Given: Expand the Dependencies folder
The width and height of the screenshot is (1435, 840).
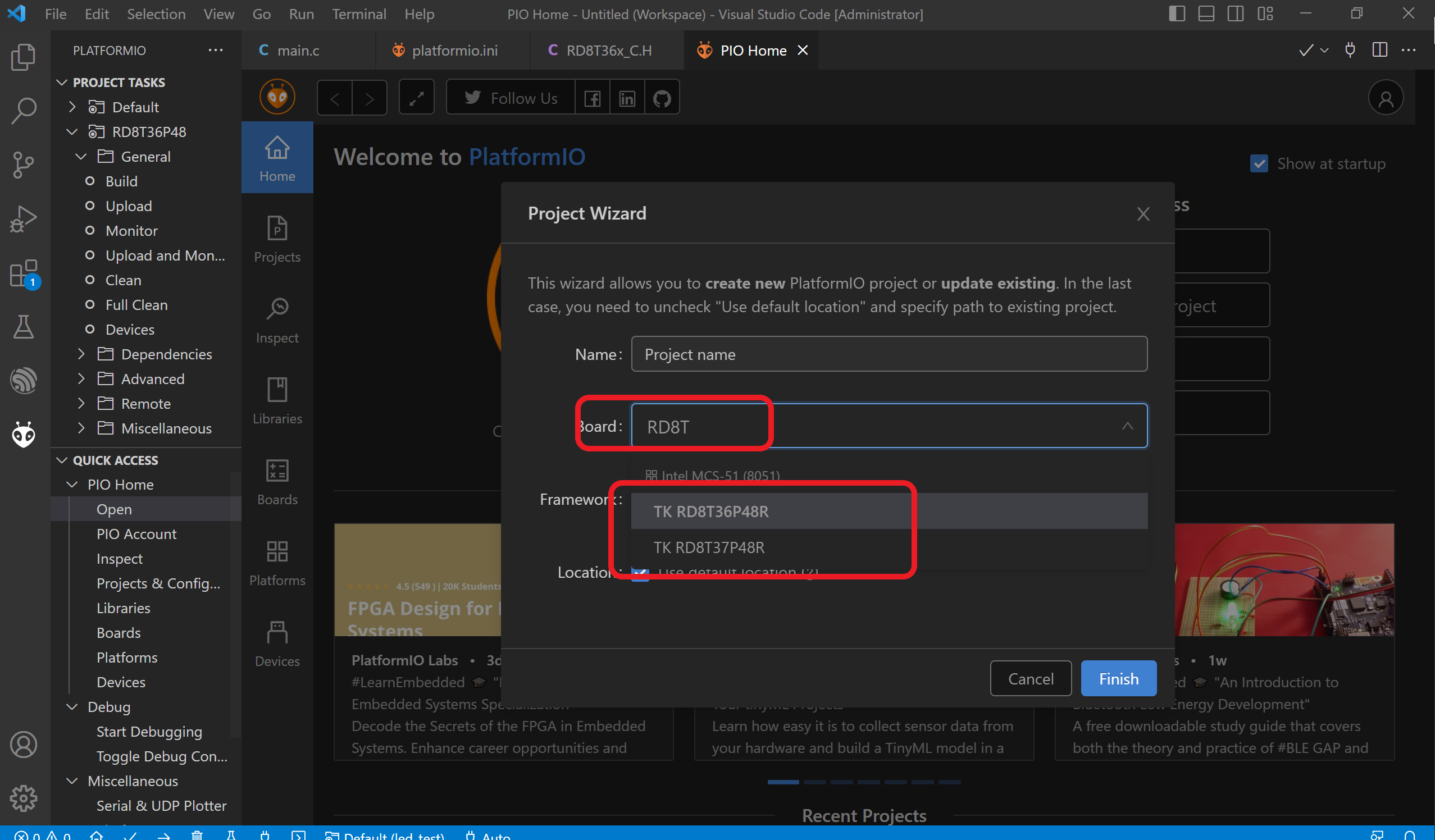Looking at the screenshot, I should pos(81,354).
